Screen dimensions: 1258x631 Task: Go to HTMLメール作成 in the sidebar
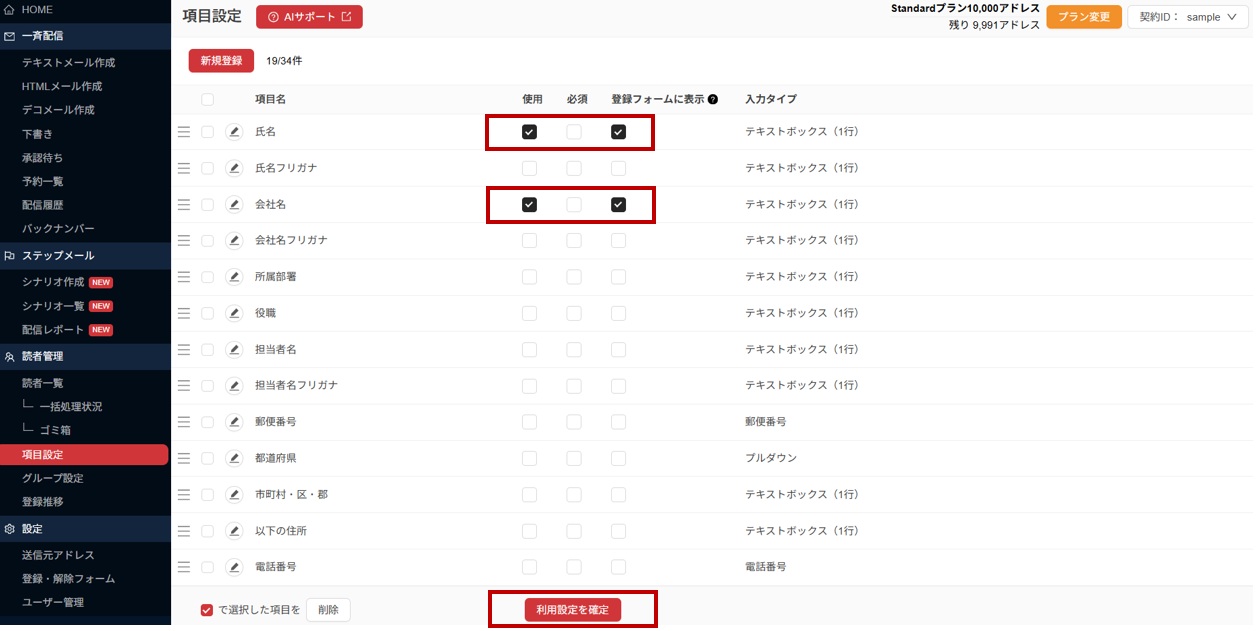pyautogui.click(x=62, y=86)
